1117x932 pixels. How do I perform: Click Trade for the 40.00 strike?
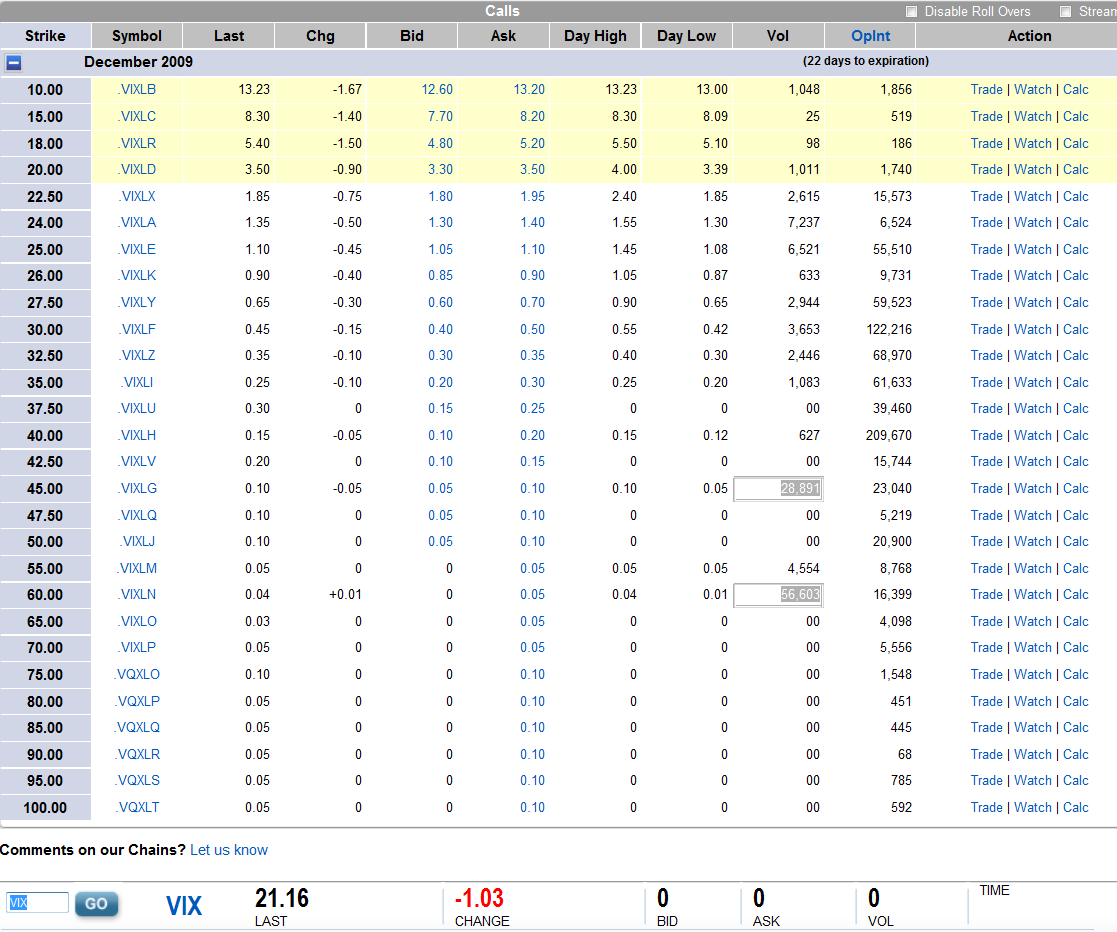986,436
